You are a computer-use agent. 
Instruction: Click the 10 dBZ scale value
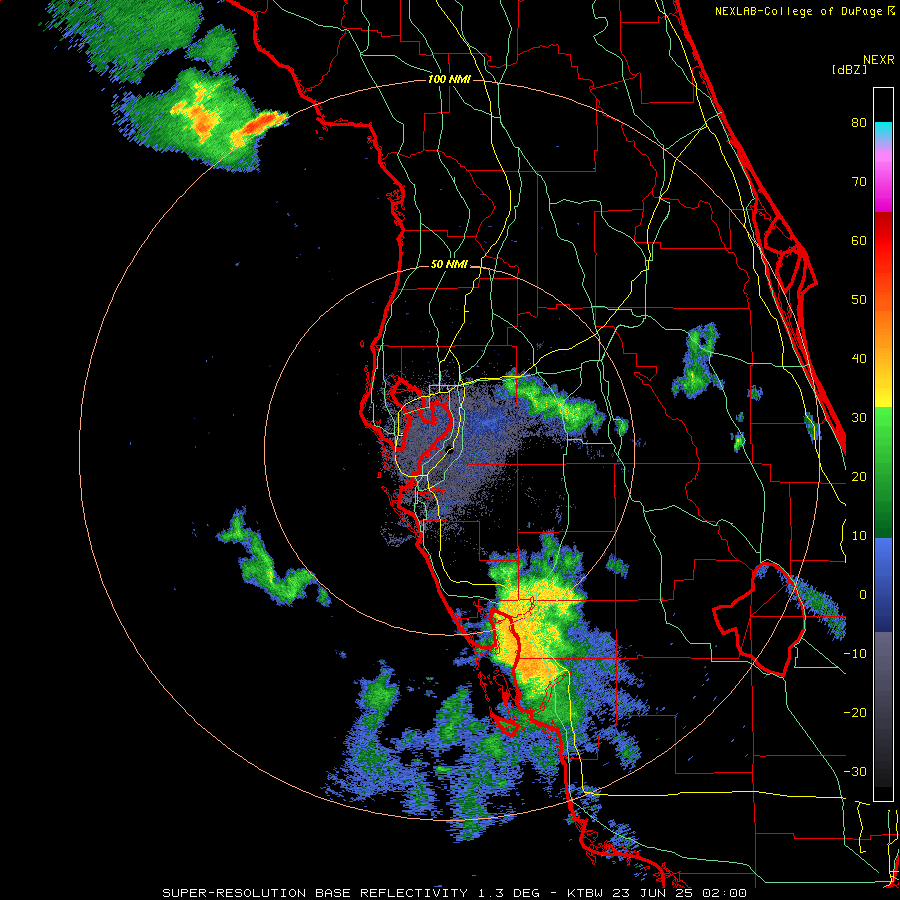(859, 536)
